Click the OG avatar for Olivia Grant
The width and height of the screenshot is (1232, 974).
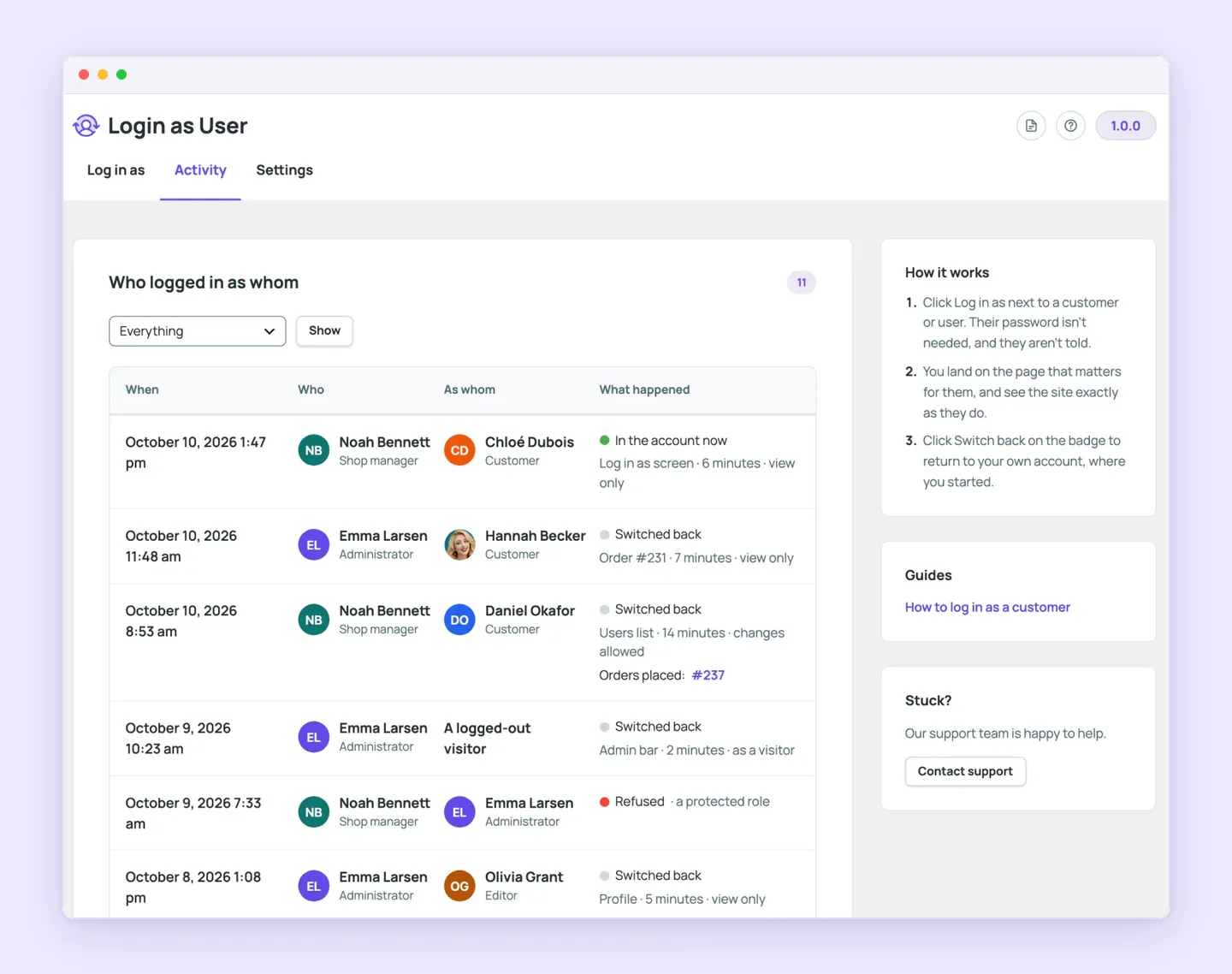(459, 886)
